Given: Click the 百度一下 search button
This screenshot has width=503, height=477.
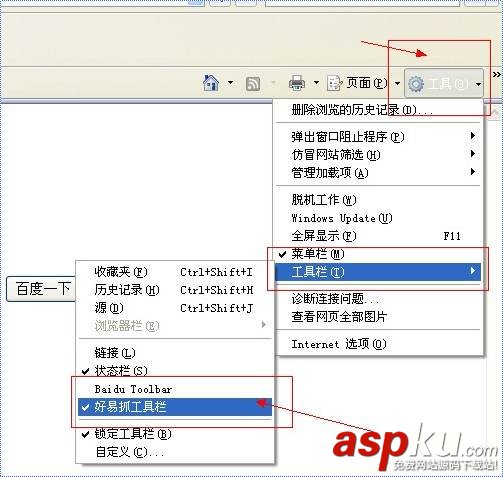Looking at the screenshot, I should click(x=41, y=289).
